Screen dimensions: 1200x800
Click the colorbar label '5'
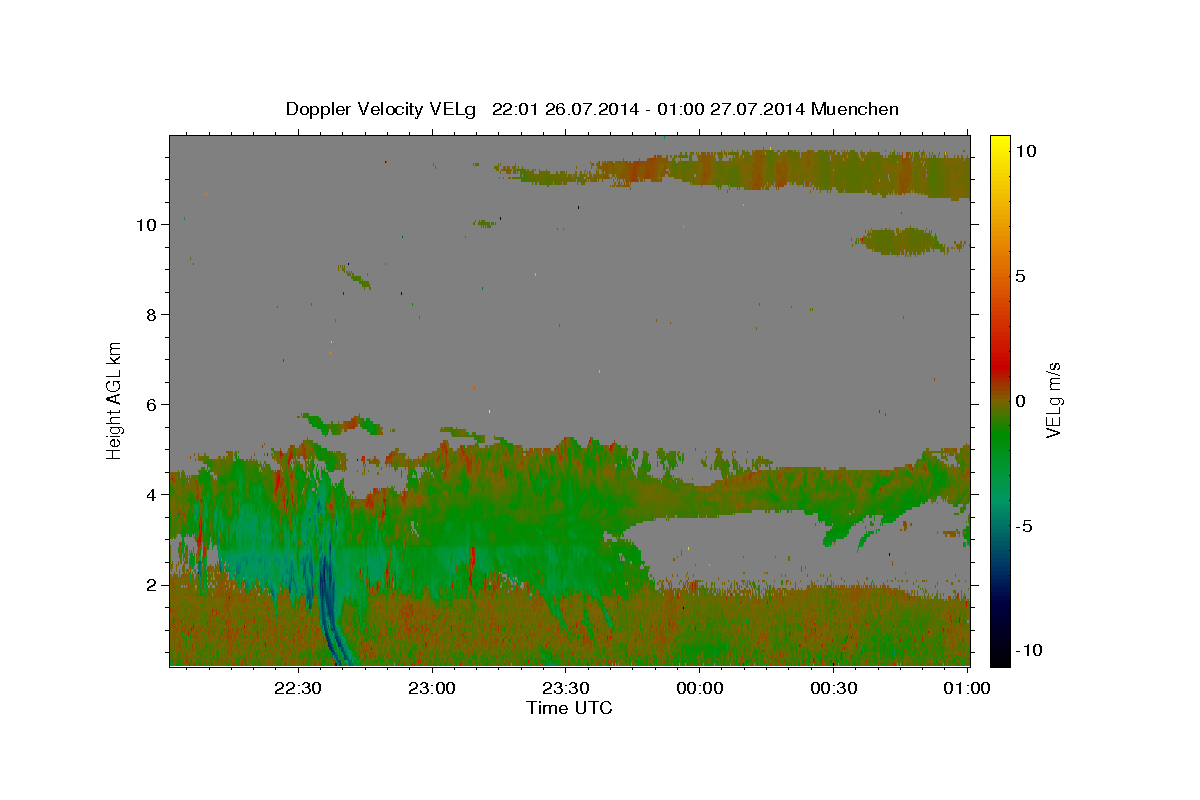(1020, 276)
